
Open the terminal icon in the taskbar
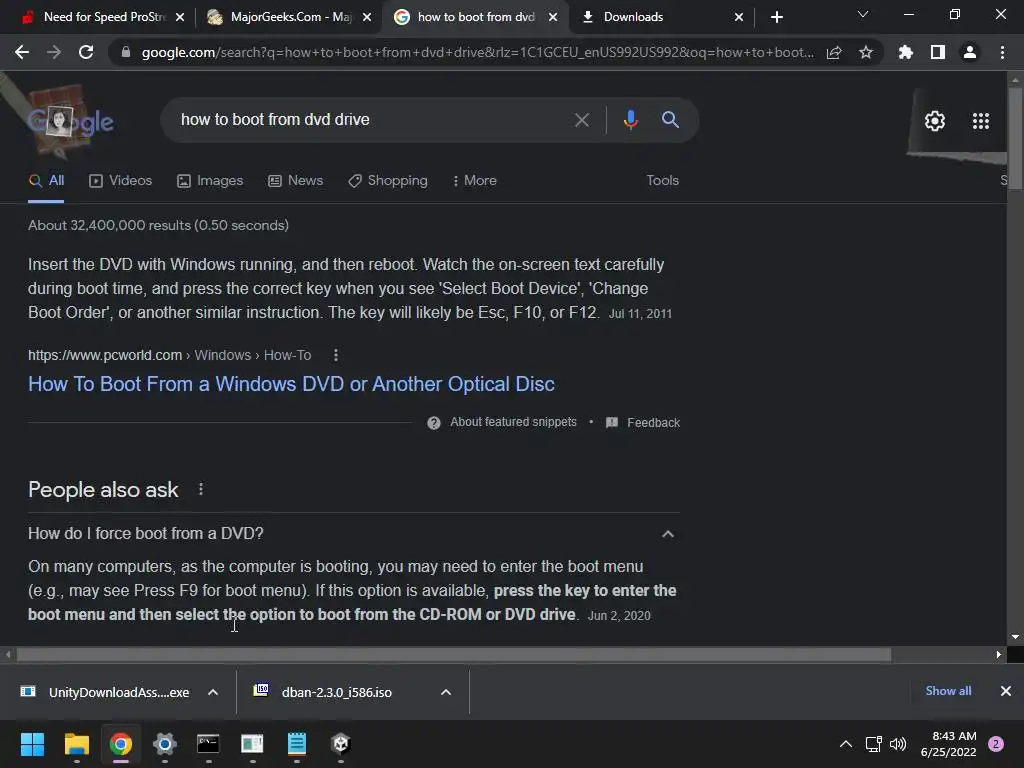click(x=208, y=744)
